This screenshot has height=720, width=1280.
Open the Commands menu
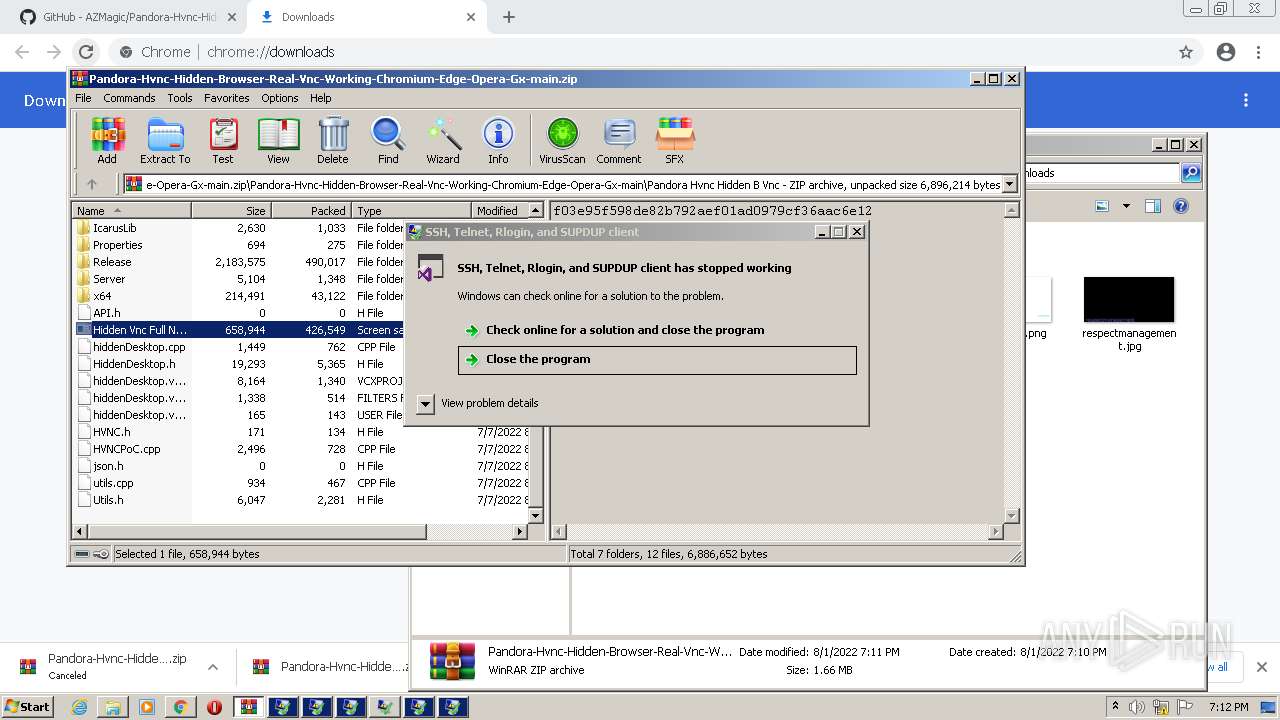129,98
